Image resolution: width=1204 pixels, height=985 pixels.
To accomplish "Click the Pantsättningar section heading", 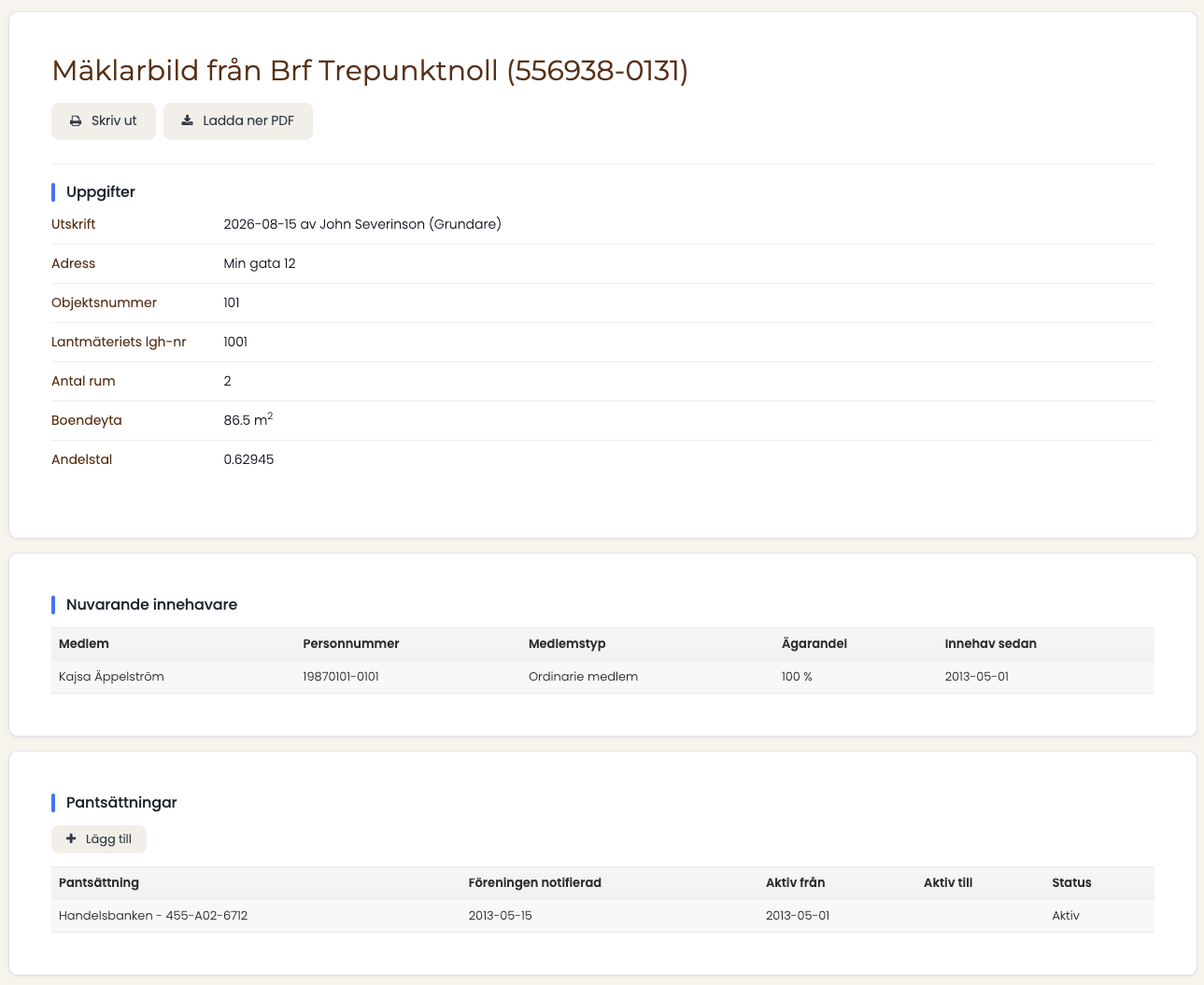I will tap(121, 803).
